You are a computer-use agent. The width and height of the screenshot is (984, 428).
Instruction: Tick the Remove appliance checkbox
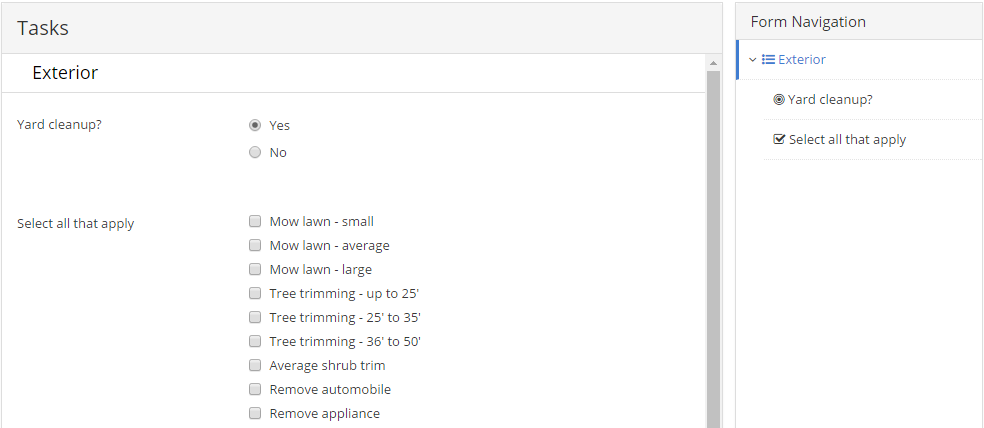[255, 413]
